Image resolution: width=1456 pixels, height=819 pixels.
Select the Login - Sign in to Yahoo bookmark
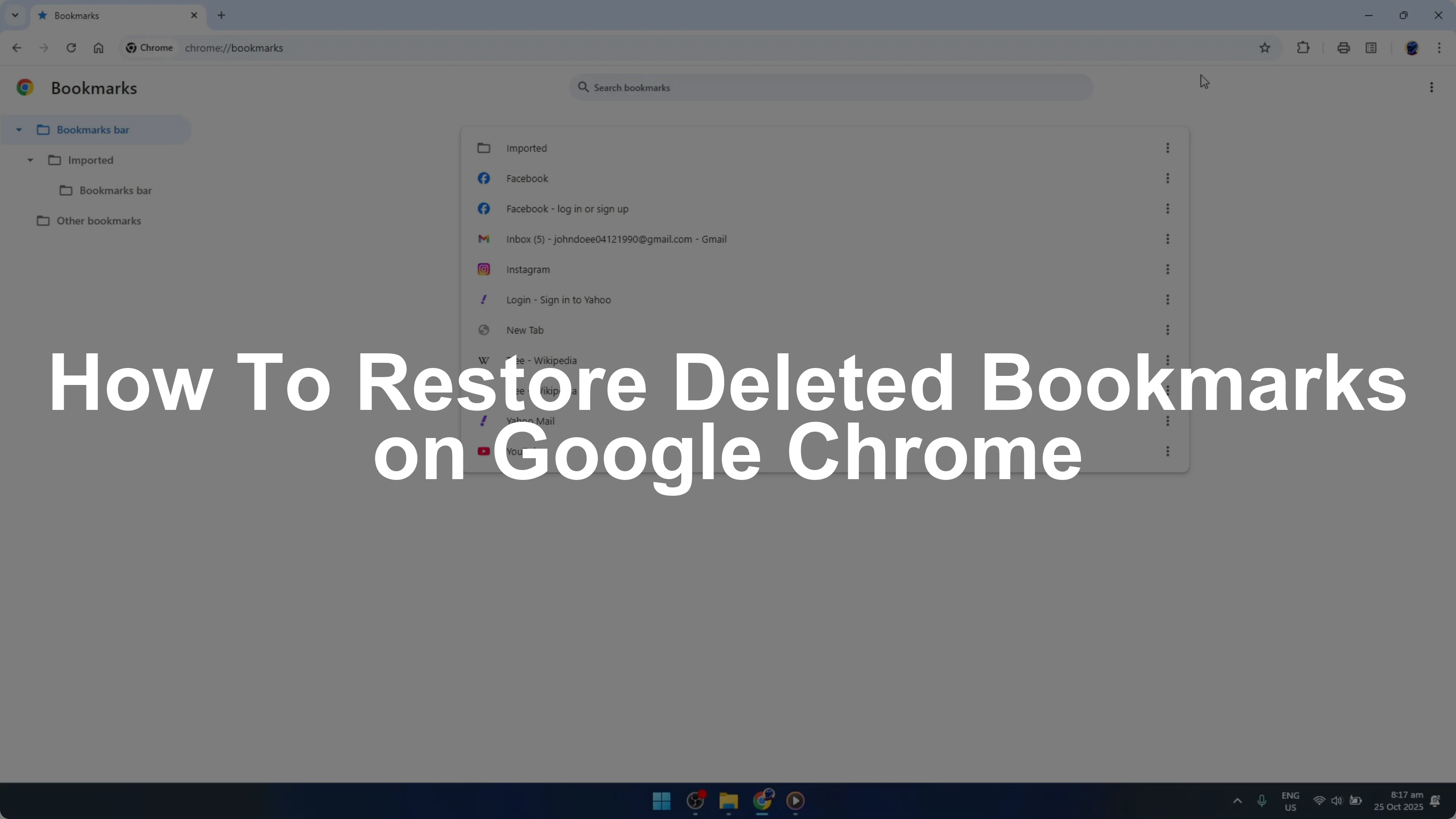coord(558,300)
